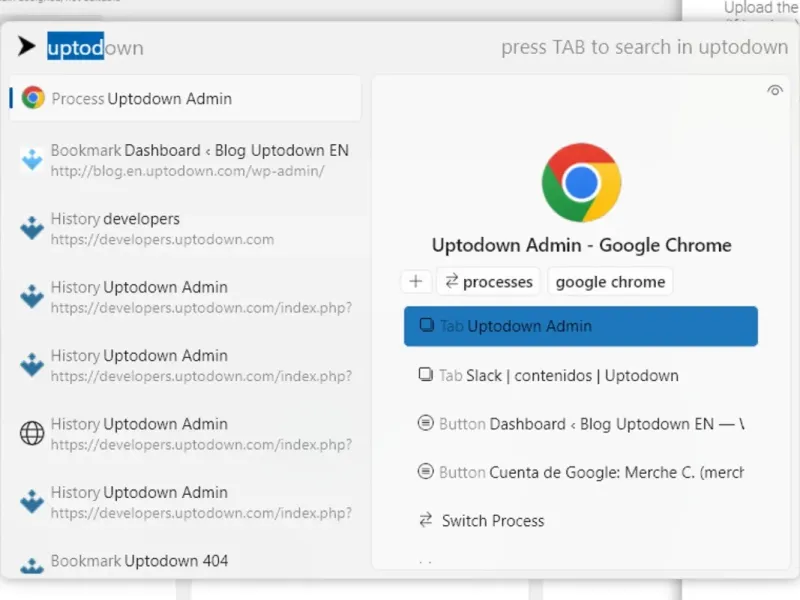The image size is (800, 600).
Task: Click the press TAB to search in uptodown hint
Action: tap(644, 47)
